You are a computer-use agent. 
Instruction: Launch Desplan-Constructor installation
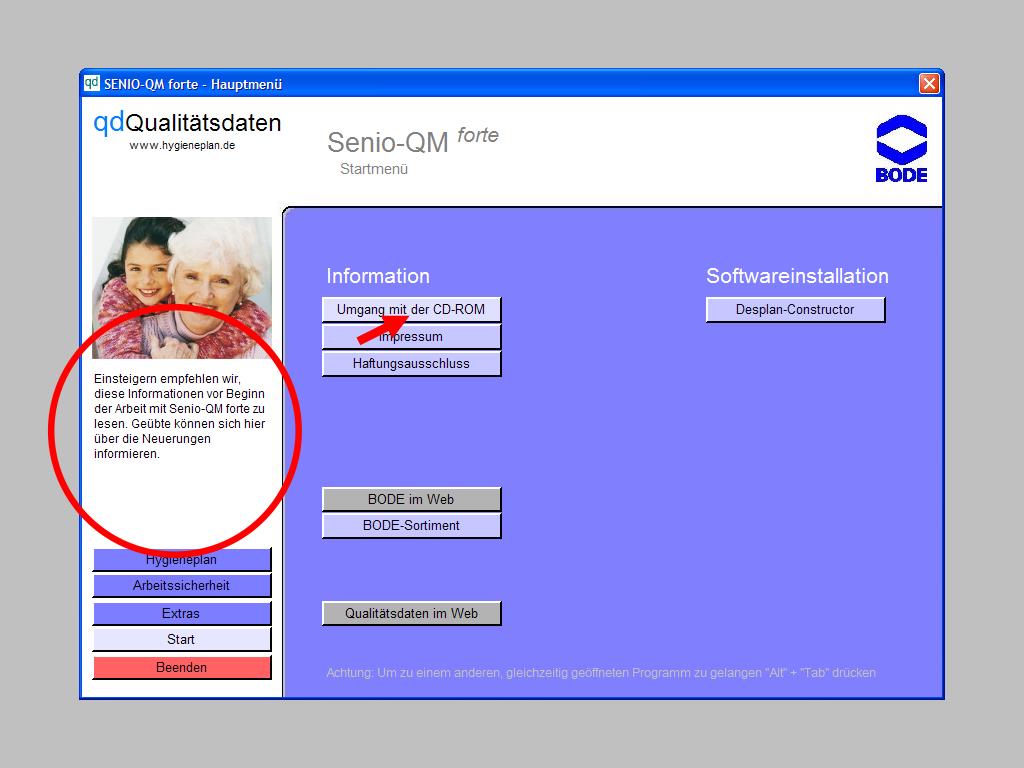[795, 310]
